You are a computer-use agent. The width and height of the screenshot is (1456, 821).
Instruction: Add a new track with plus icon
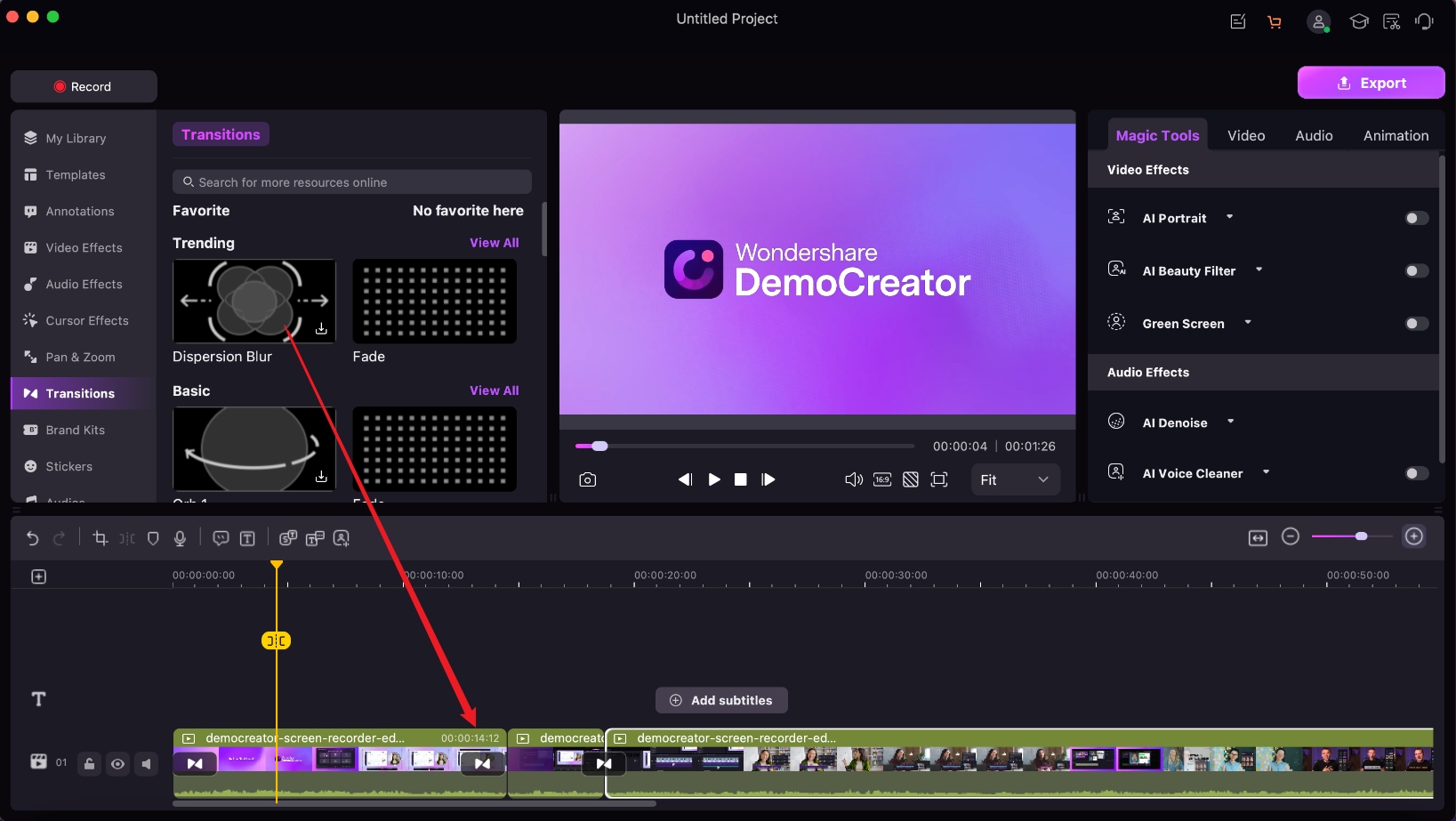point(38,576)
